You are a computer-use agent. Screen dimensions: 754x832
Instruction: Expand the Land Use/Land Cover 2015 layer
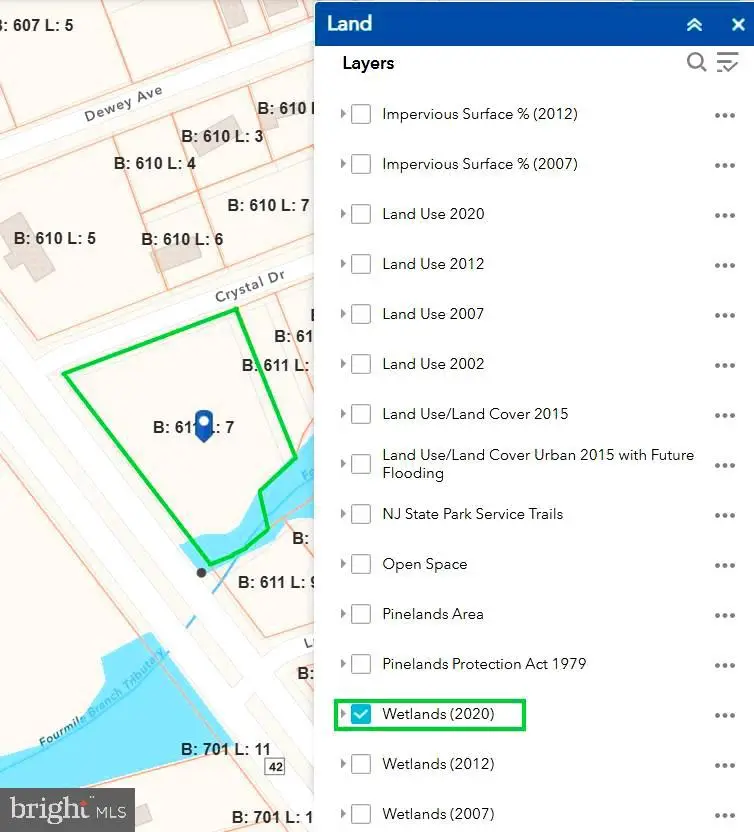tap(343, 414)
